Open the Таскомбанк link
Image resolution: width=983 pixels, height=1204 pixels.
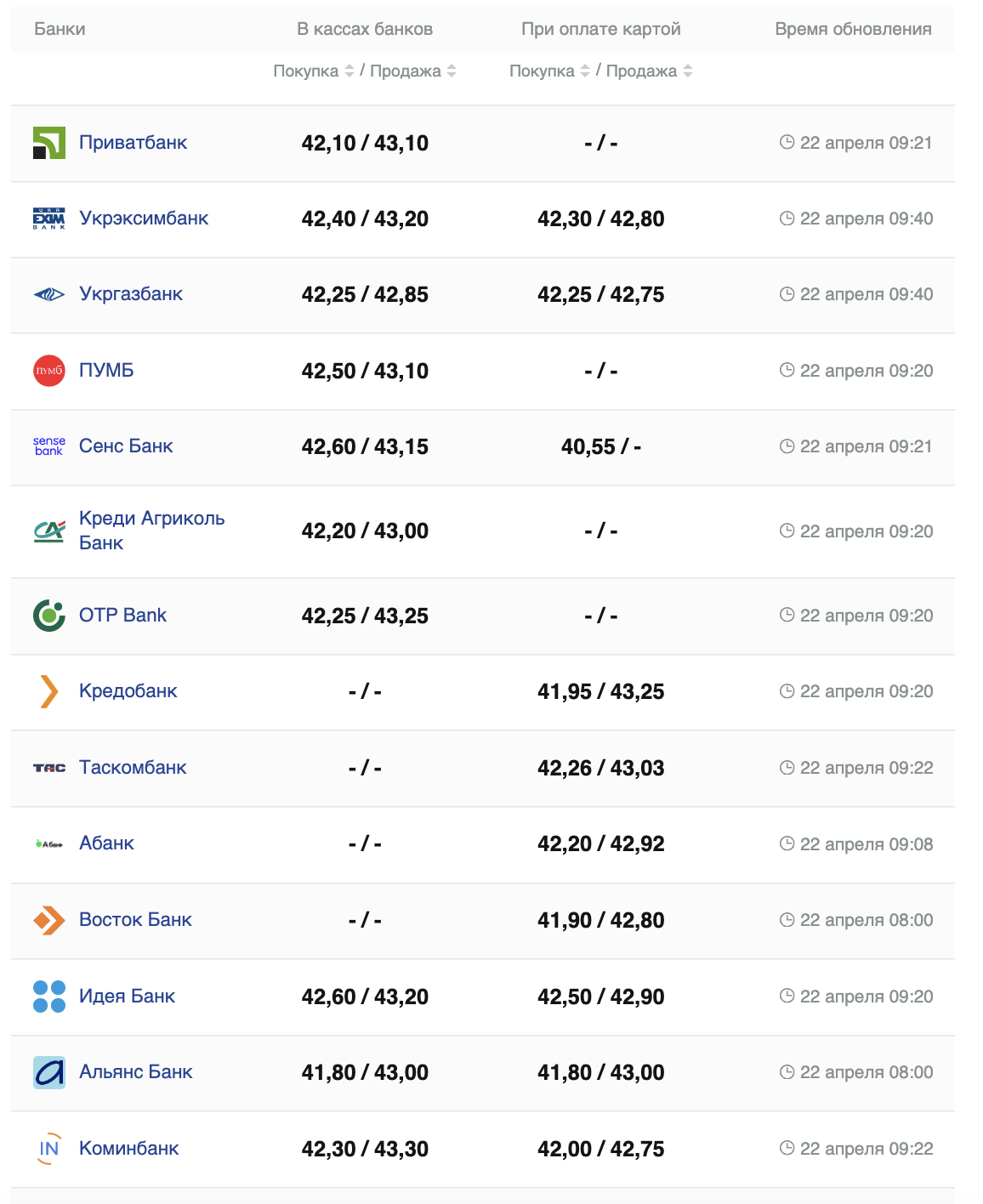133,768
